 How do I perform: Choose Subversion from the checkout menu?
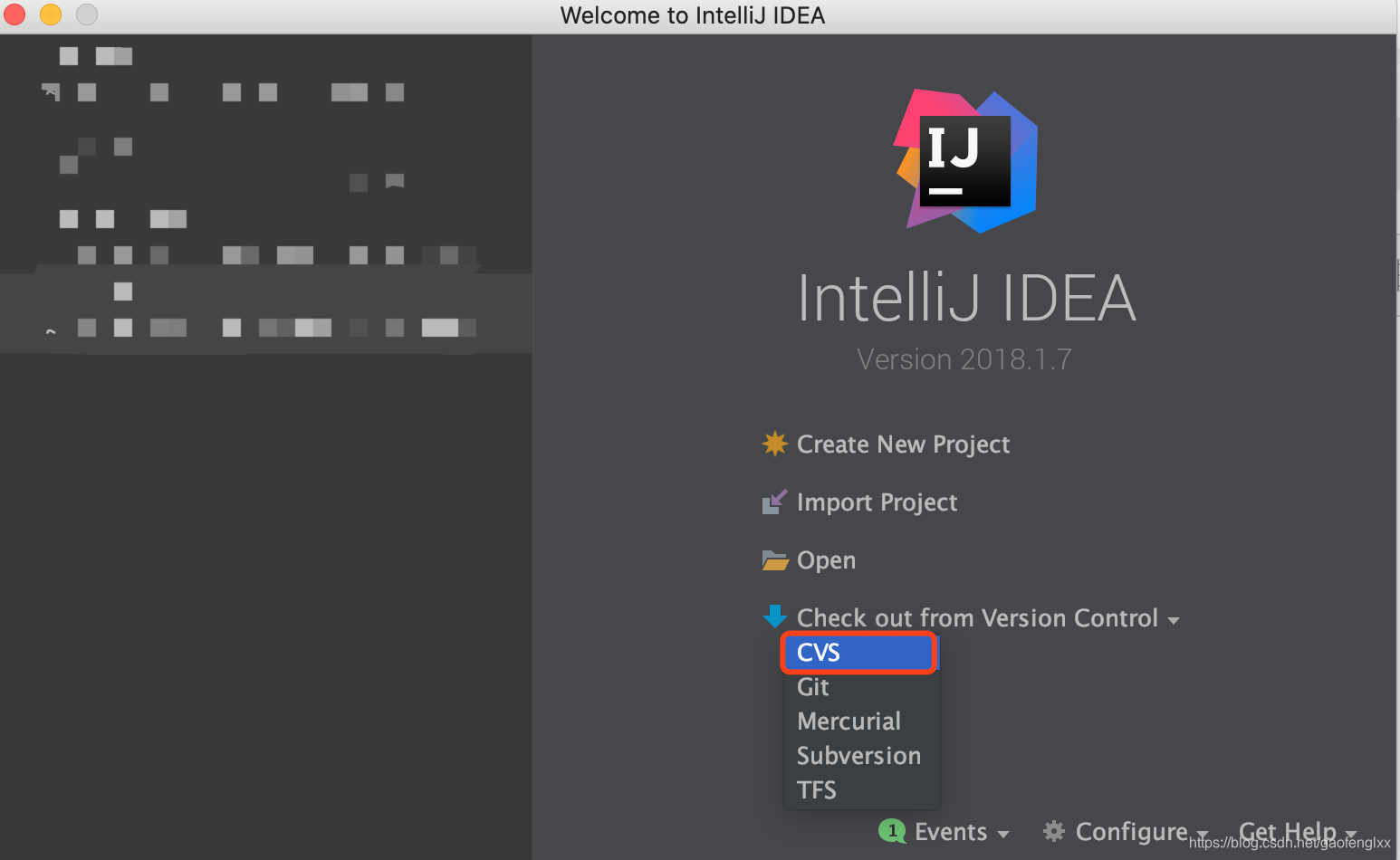click(x=858, y=755)
